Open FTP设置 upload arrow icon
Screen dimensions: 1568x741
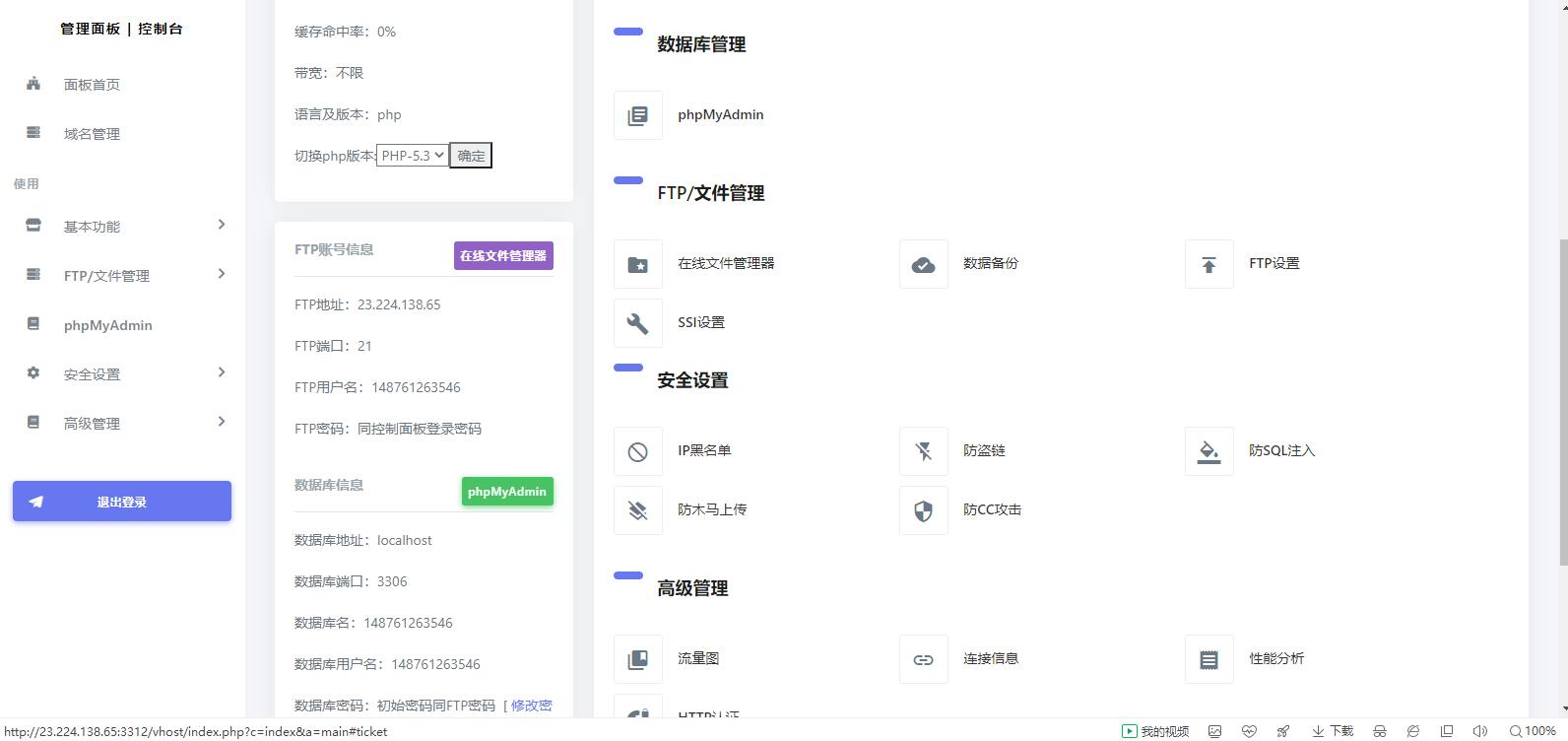tap(1209, 264)
